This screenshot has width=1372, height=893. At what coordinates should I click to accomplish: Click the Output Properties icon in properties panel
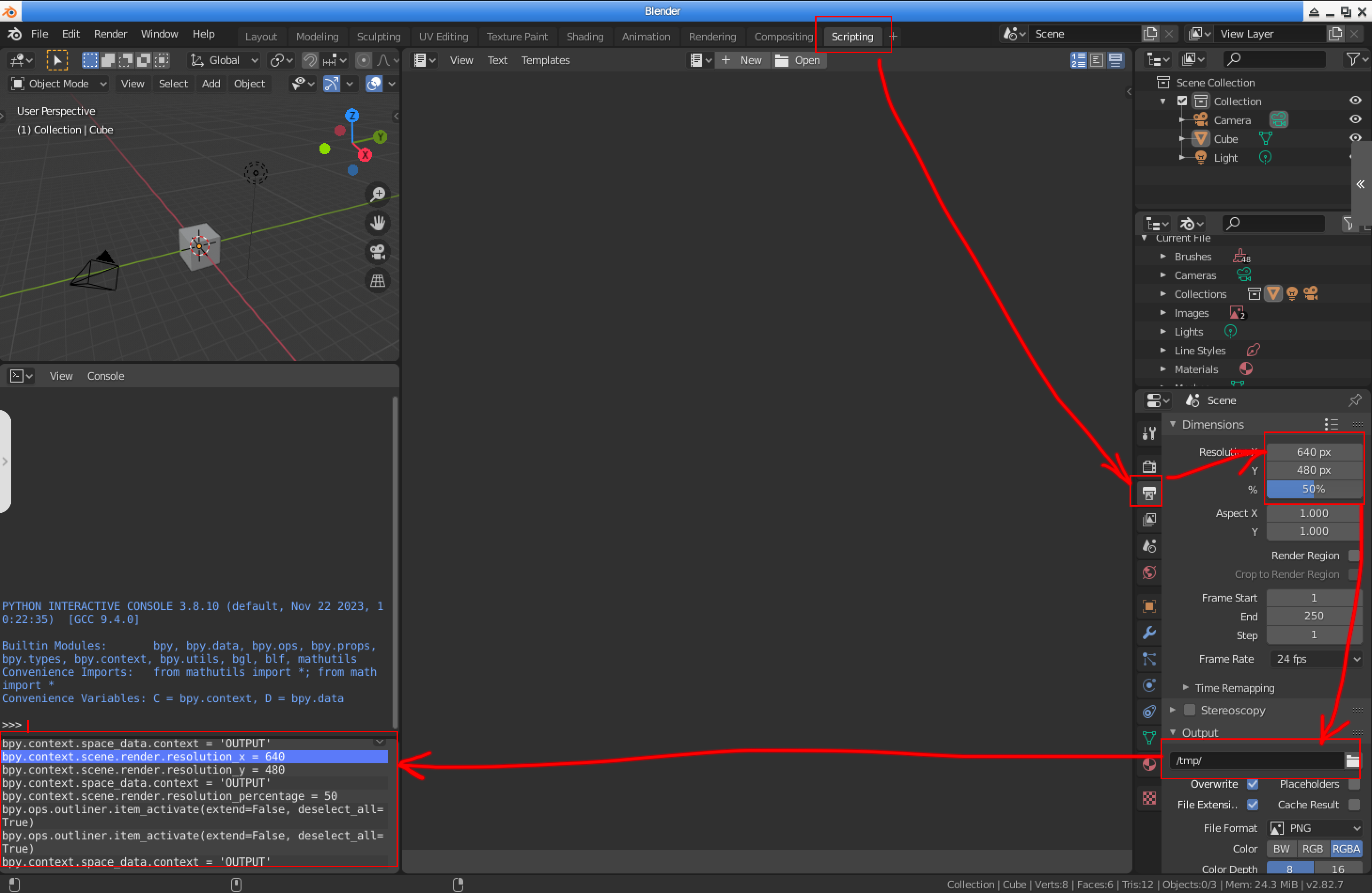[x=1148, y=492]
